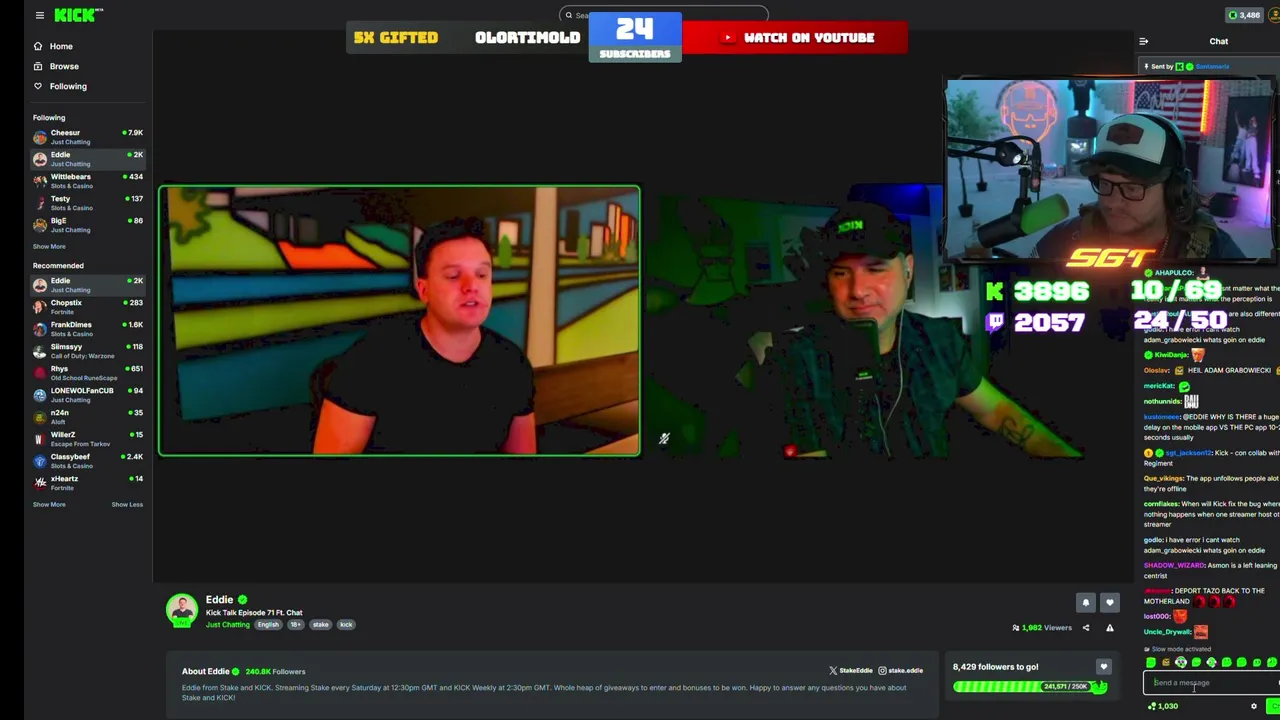Click the search field at top
This screenshot has height=720, width=1280.
coord(664,15)
